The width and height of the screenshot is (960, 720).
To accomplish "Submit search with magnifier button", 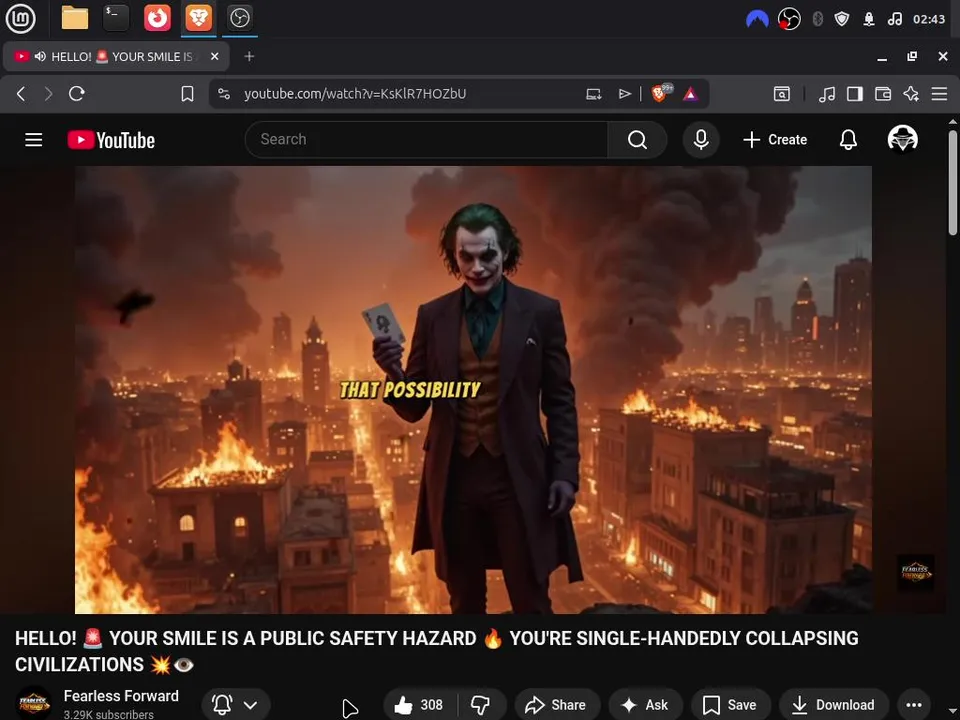I will click(637, 140).
